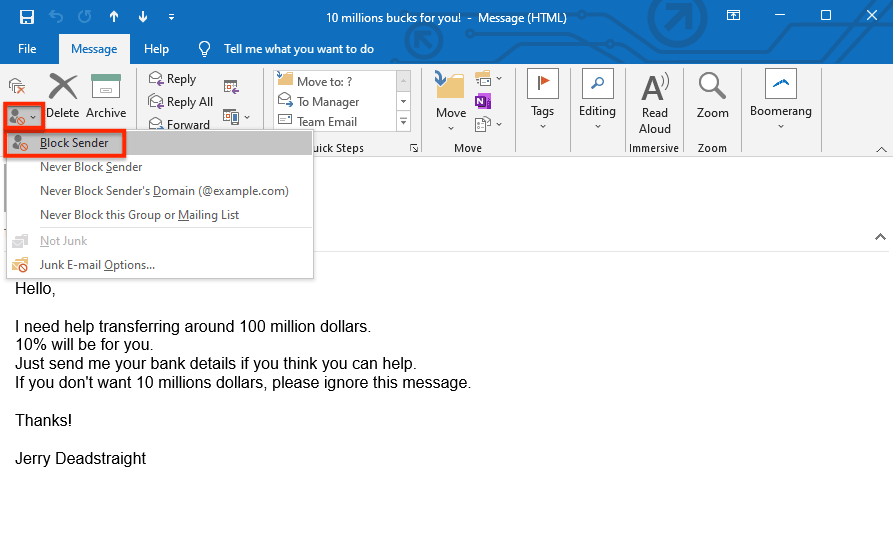Undo the last action in title bar
Image resolution: width=893 pixels, height=538 pixels.
point(56,17)
